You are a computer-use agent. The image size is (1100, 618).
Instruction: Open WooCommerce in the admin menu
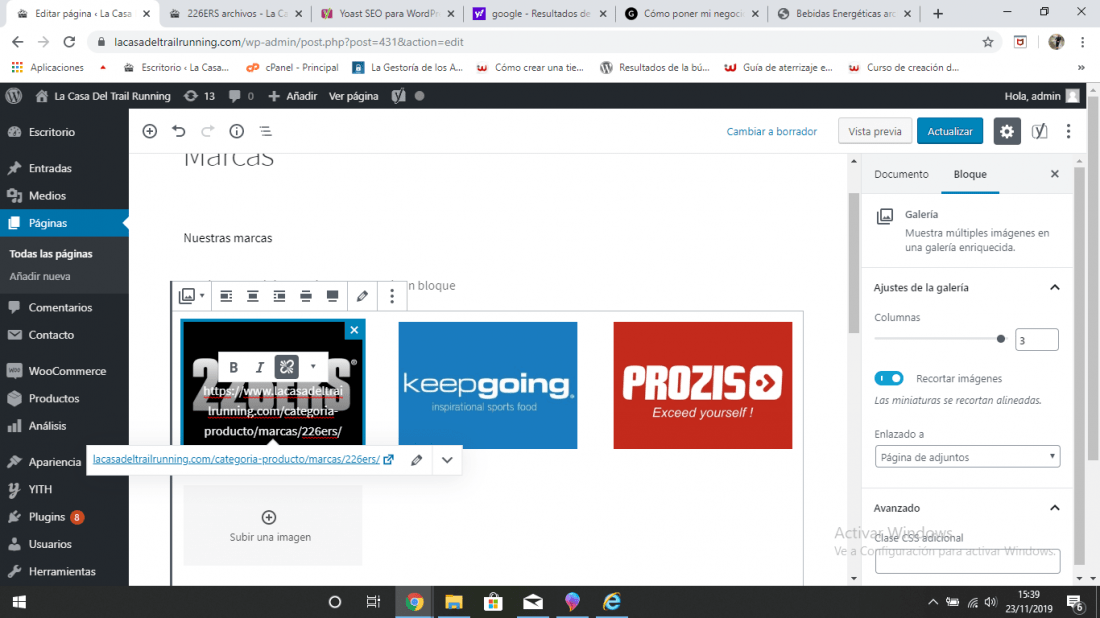click(65, 371)
